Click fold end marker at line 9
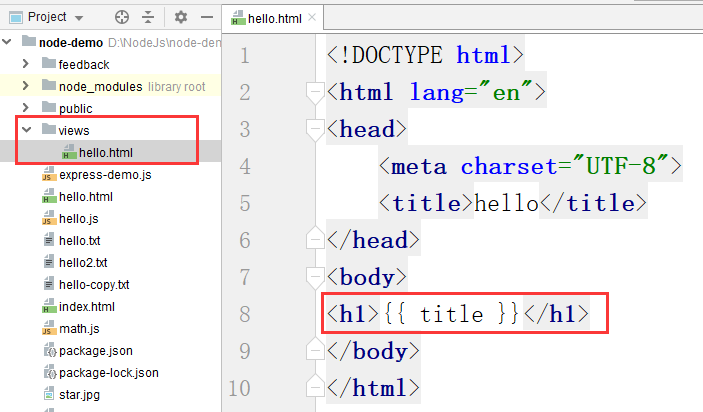703x412 pixels. [315, 349]
